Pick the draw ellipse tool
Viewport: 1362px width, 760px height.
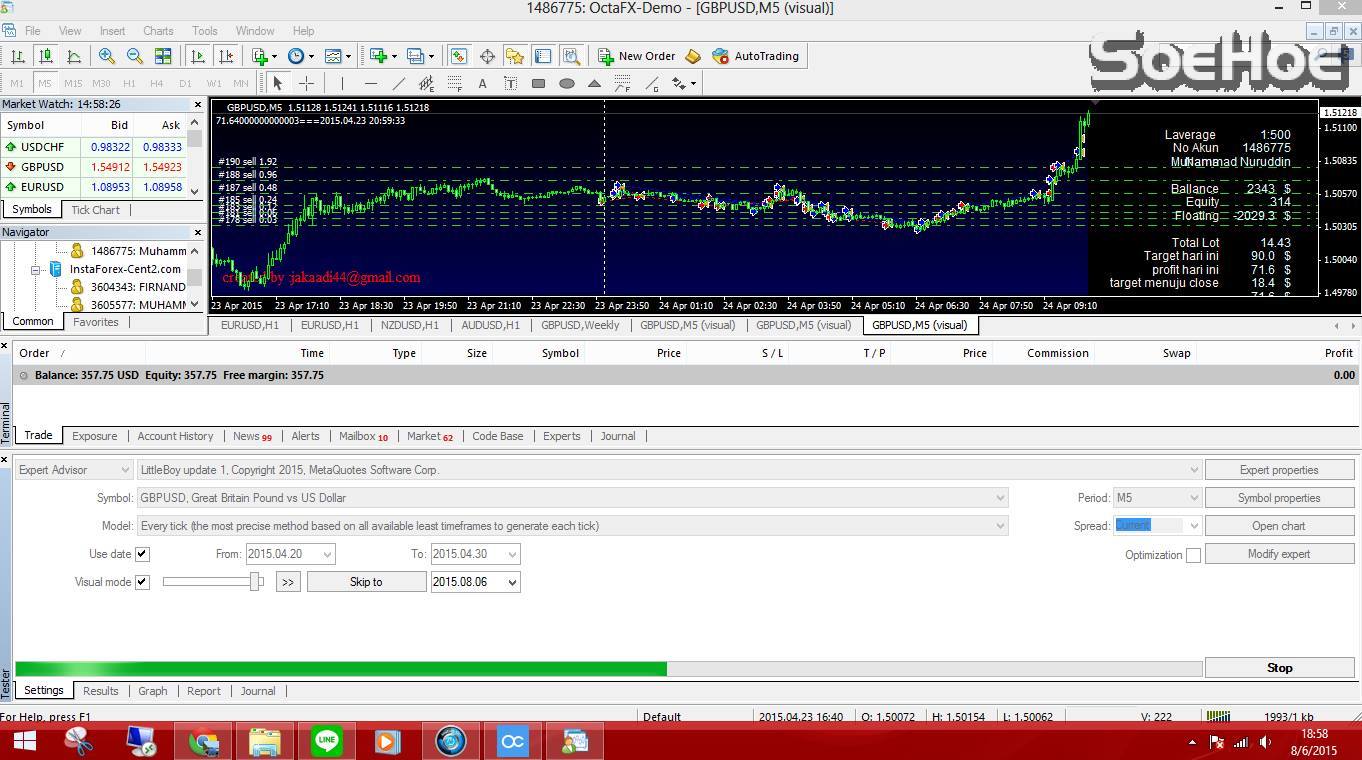566,83
